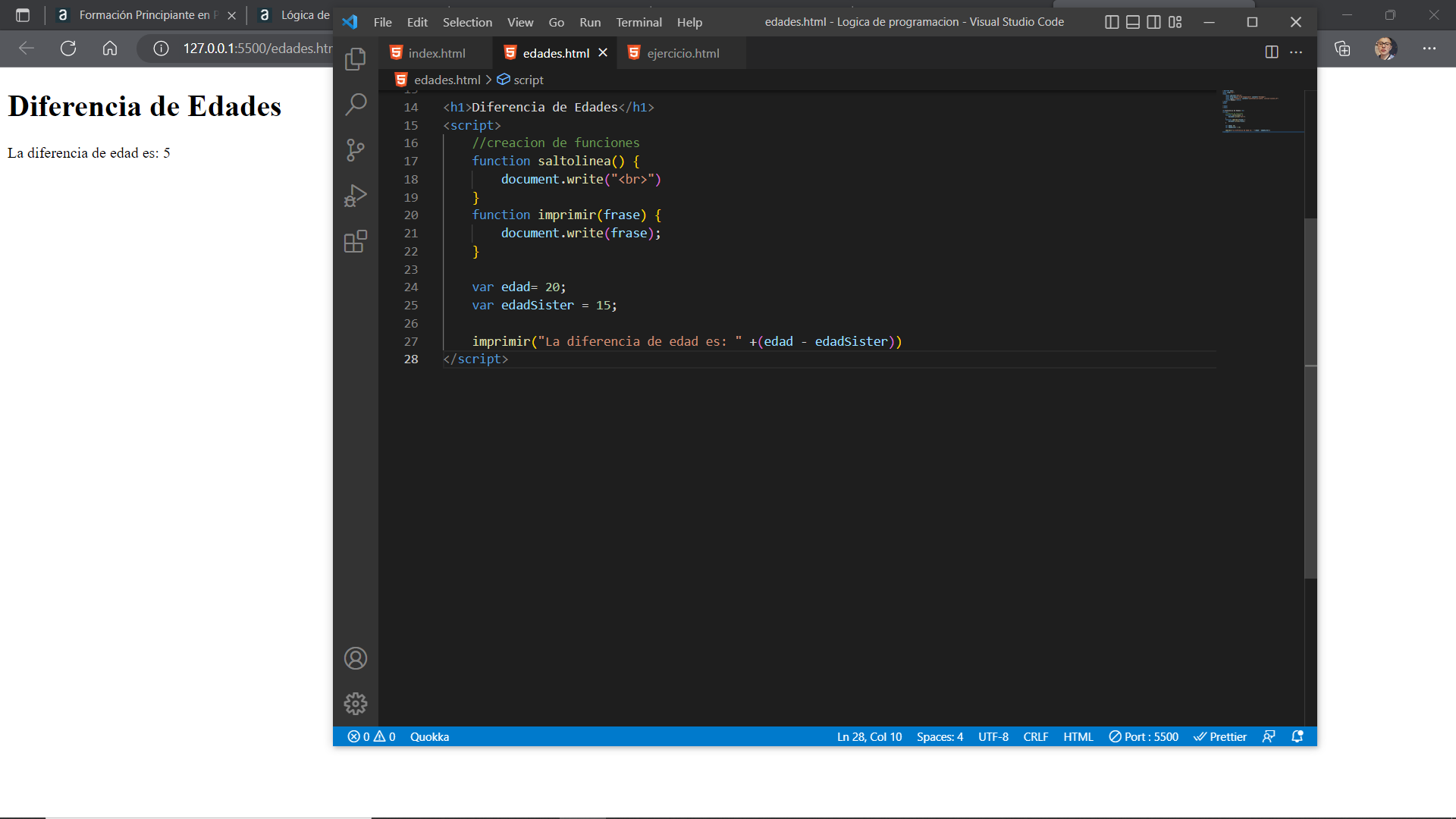The height and width of the screenshot is (819, 1456).
Task: Toggle the secondary side bar layout icon
Action: (1153, 22)
